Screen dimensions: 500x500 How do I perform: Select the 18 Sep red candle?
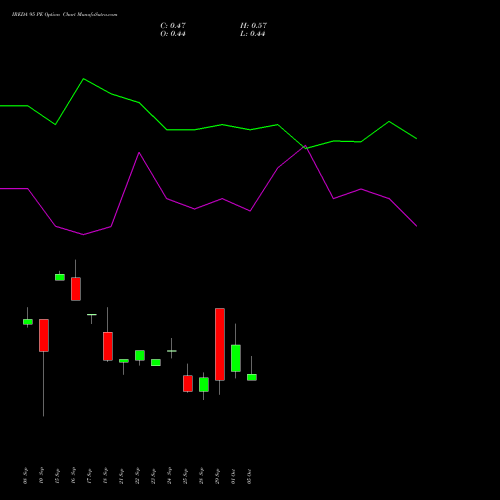(x=108, y=346)
